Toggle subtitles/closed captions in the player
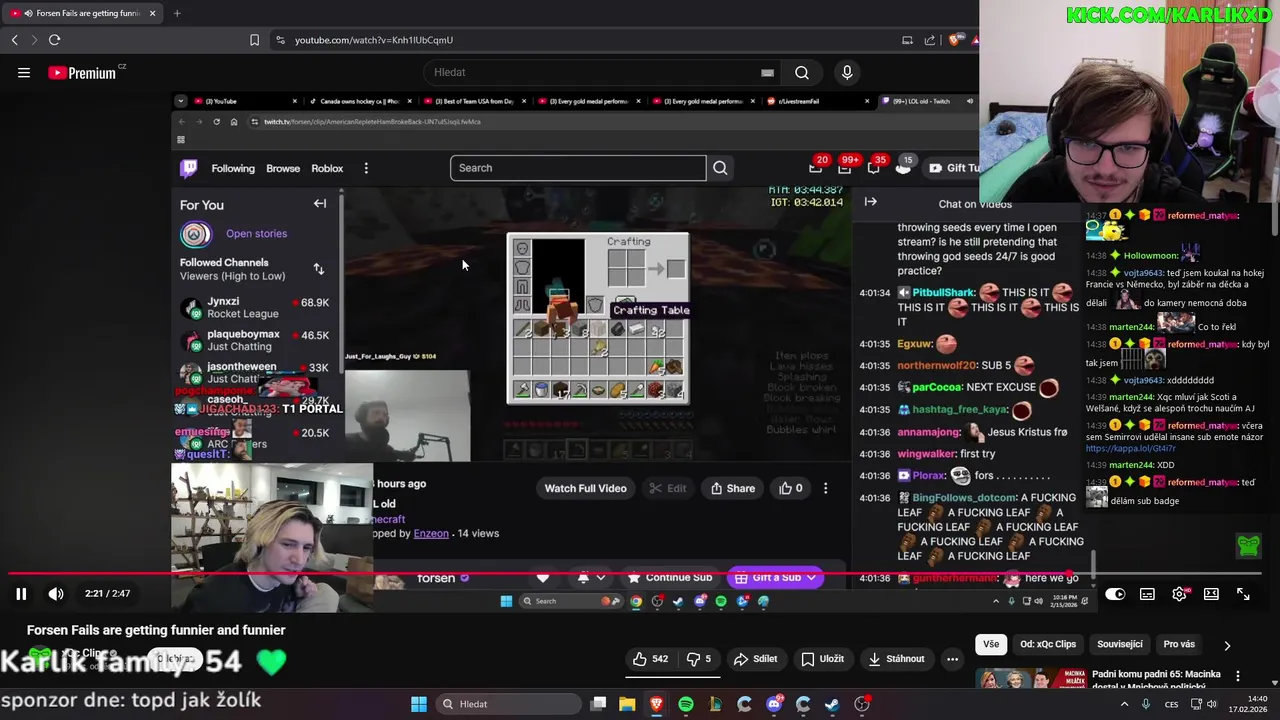 coord(1147,594)
